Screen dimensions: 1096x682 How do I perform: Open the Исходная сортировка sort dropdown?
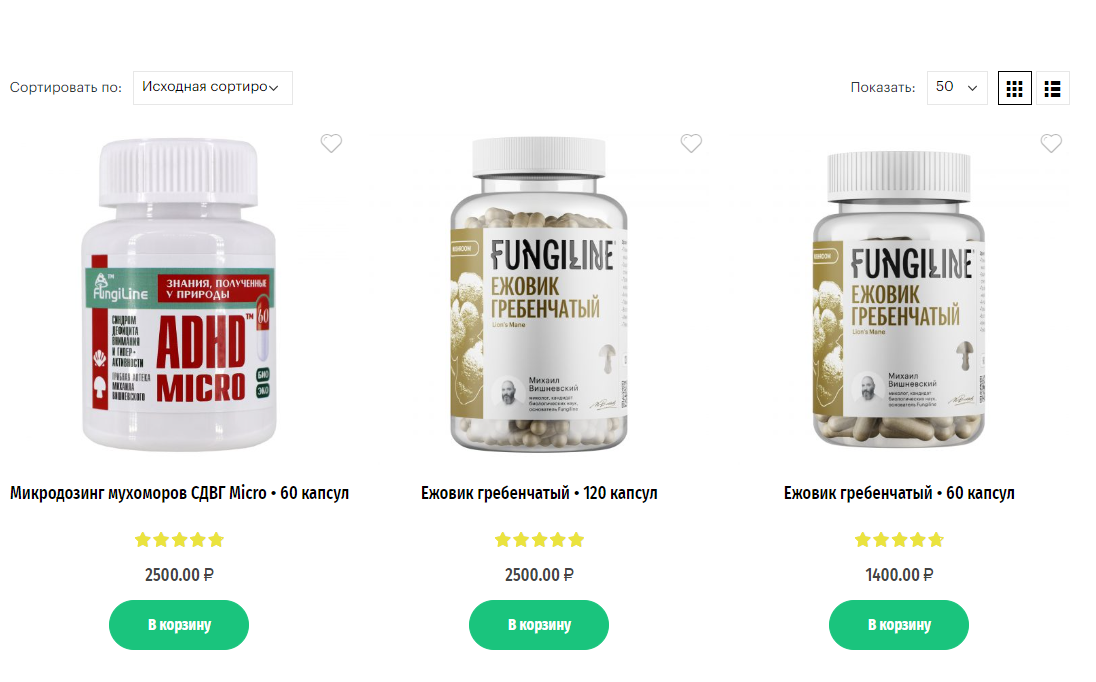(x=212, y=88)
